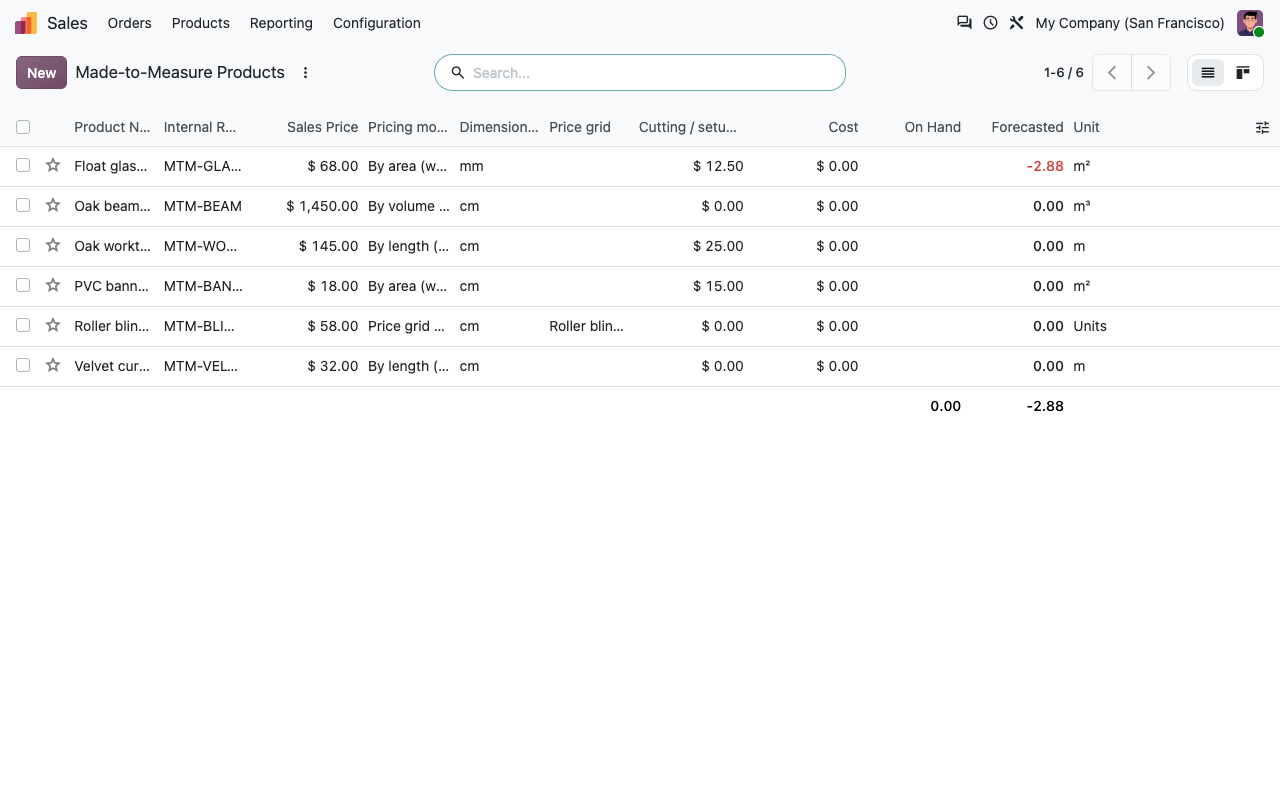This screenshot has width=1280, height=800.
Task: Star the Velvet curtain product as favorite
Action: 53,365
